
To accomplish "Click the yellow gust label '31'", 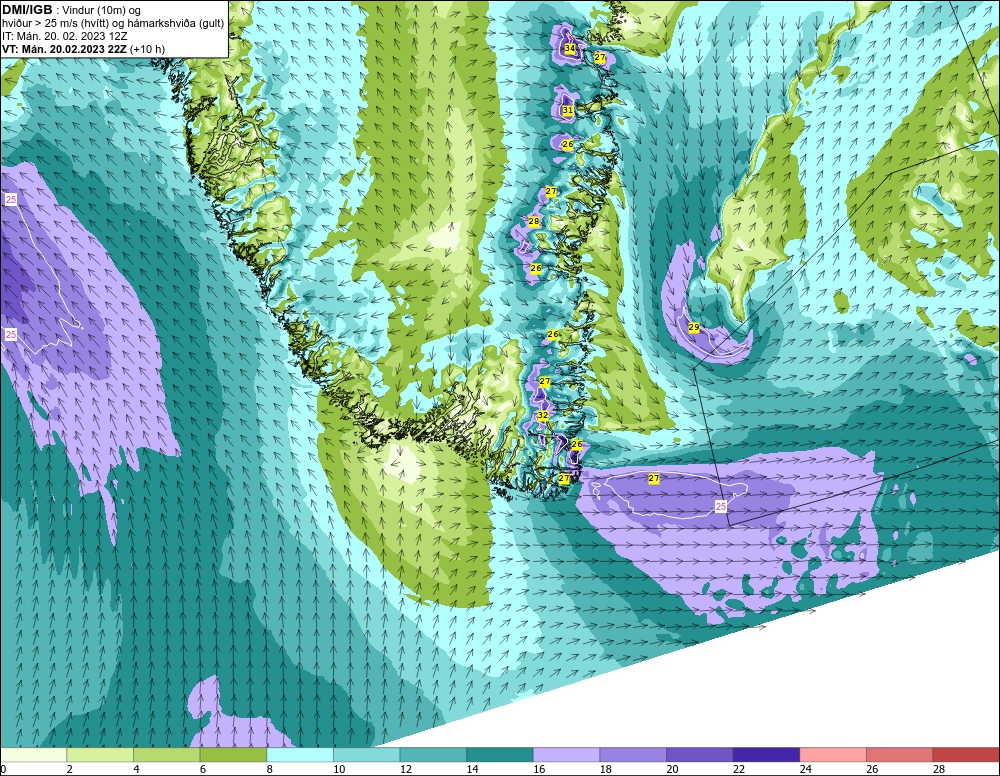I will pos(568,110).
